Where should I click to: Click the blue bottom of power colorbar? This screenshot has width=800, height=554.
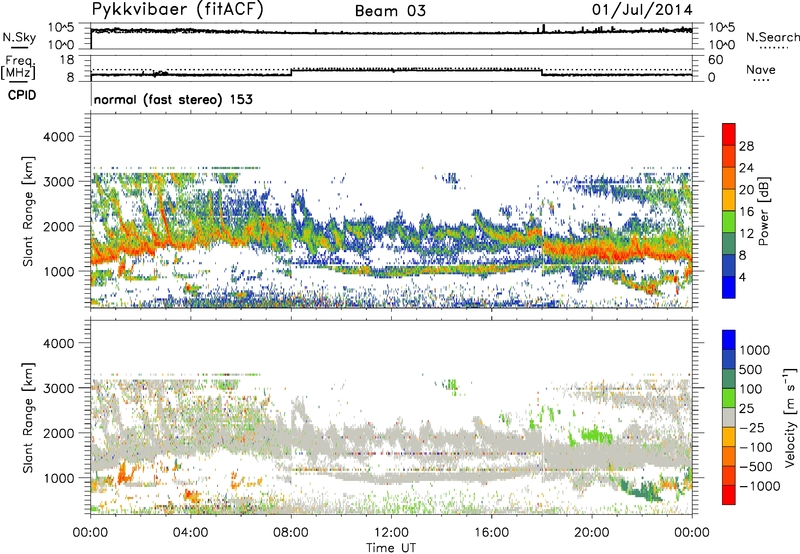729,287
